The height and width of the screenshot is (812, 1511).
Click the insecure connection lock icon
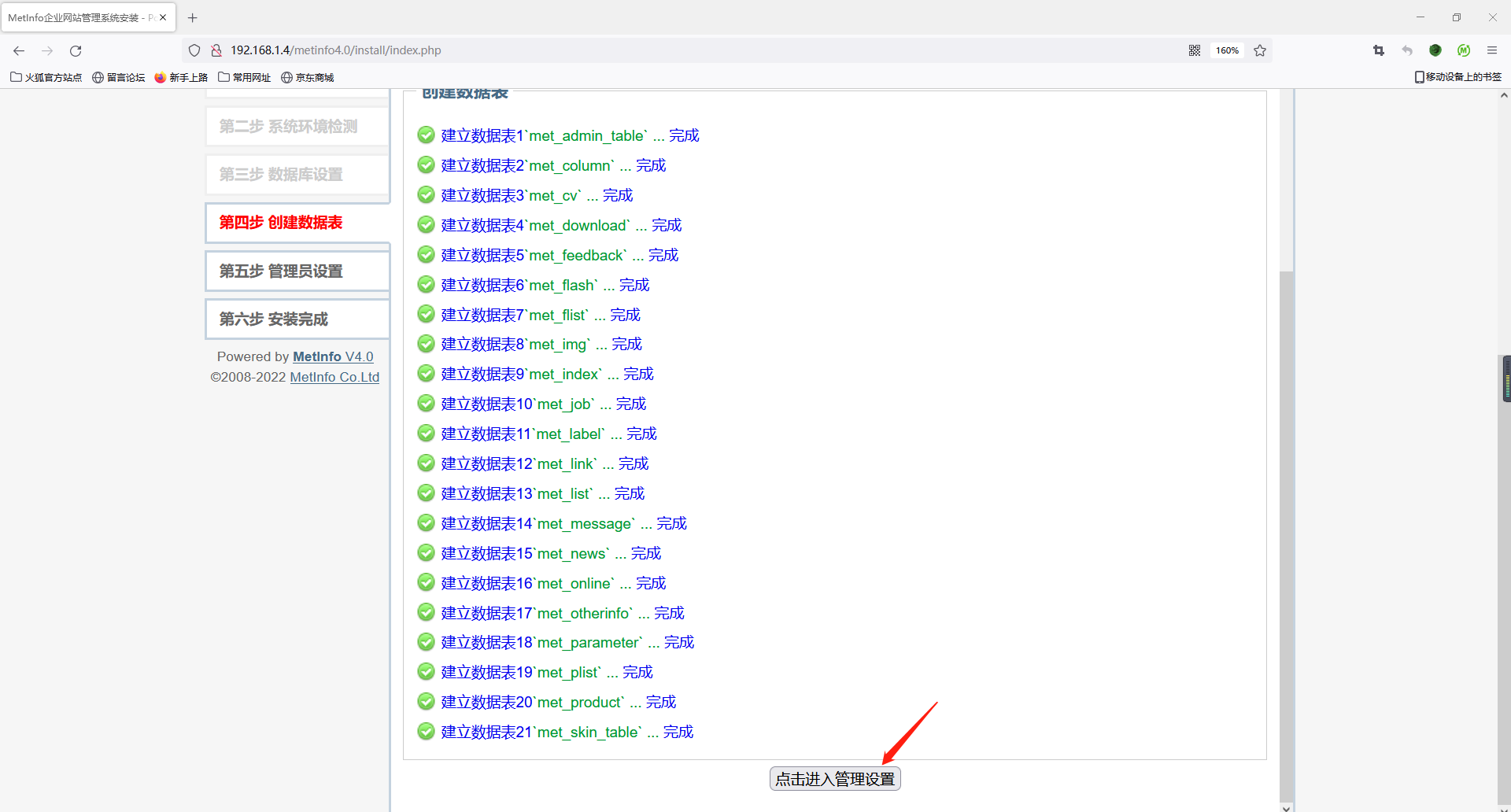click(x=216, y=50)
